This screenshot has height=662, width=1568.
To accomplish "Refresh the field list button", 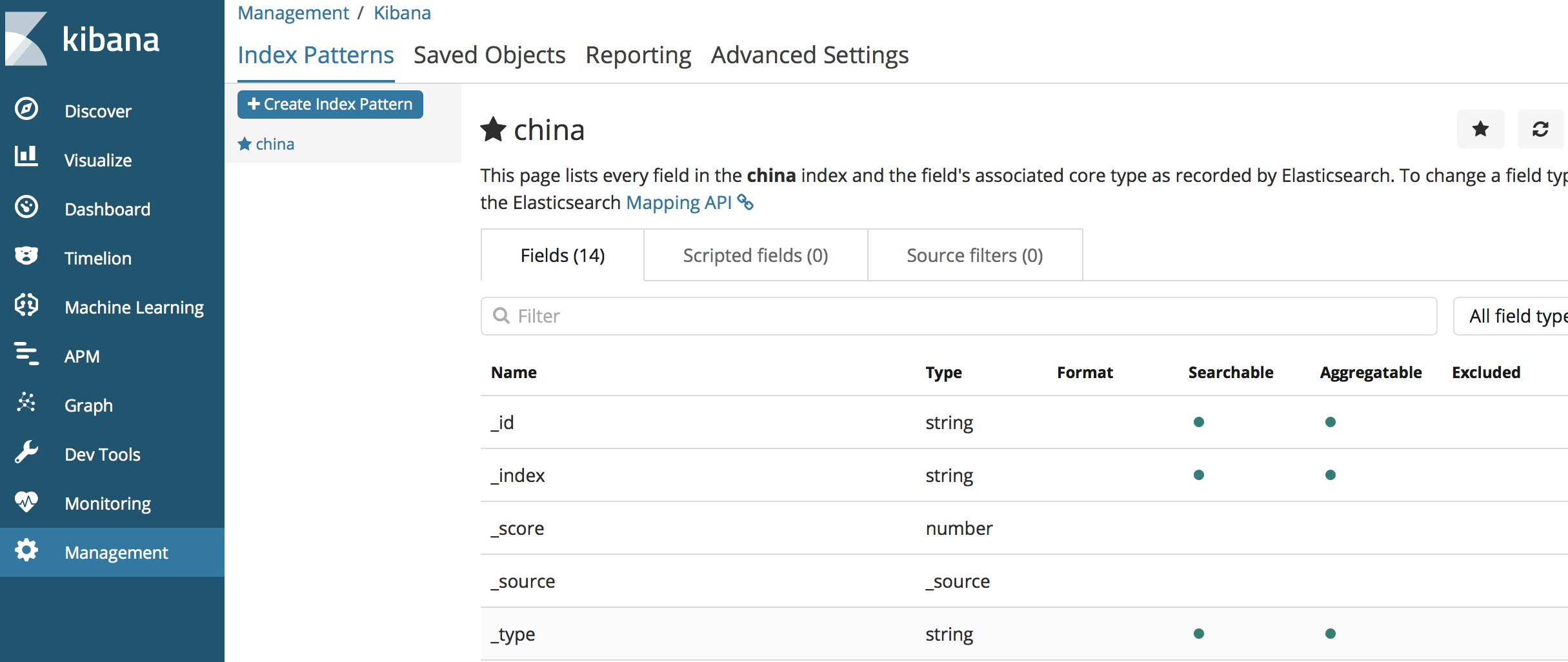I will pyautogui.click(x=1540, y=129).
